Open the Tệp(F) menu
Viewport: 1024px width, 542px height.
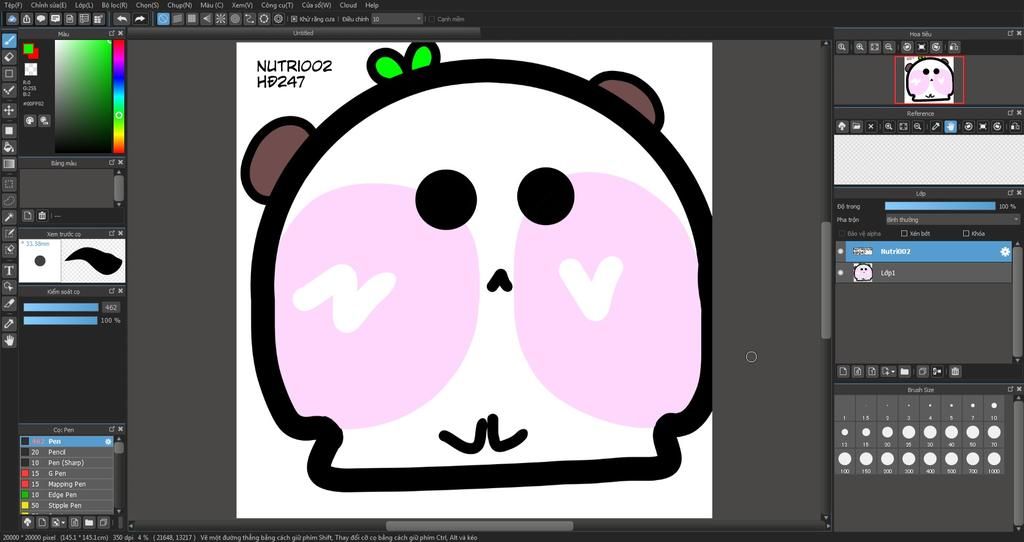[x=13, y=5]
